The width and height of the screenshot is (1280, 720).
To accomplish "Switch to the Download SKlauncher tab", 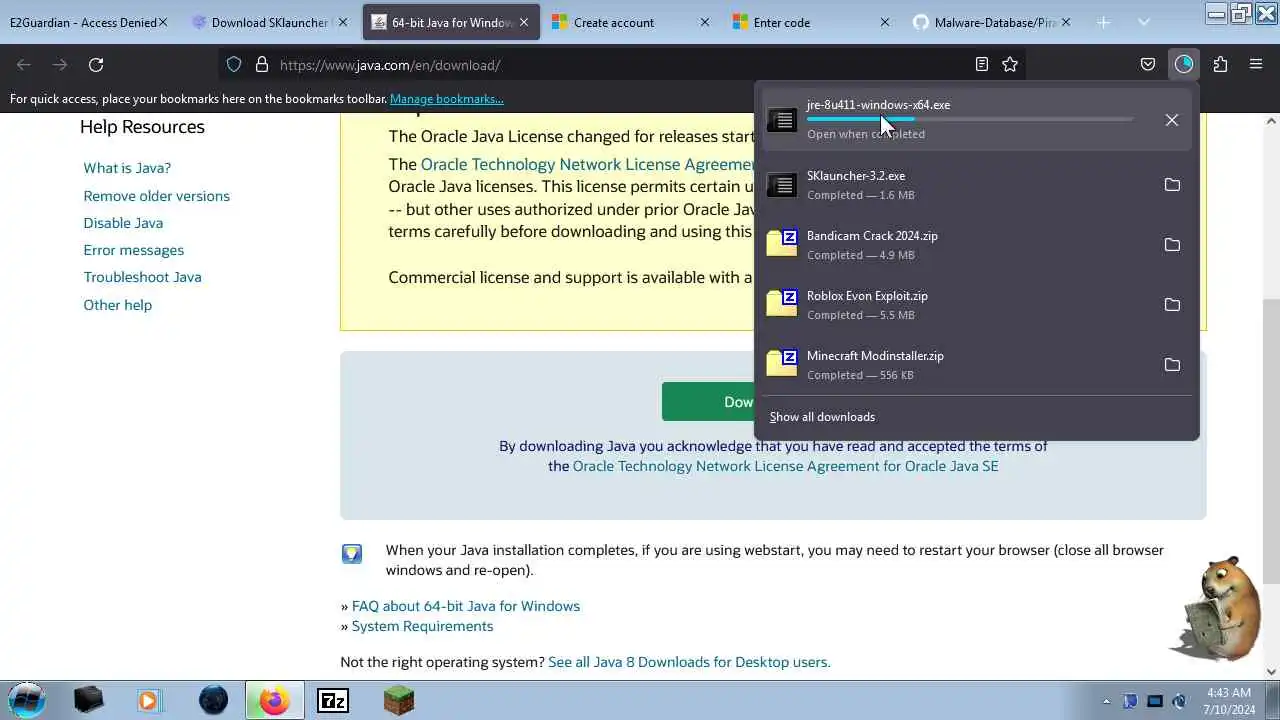I will [x=270, y=22].
